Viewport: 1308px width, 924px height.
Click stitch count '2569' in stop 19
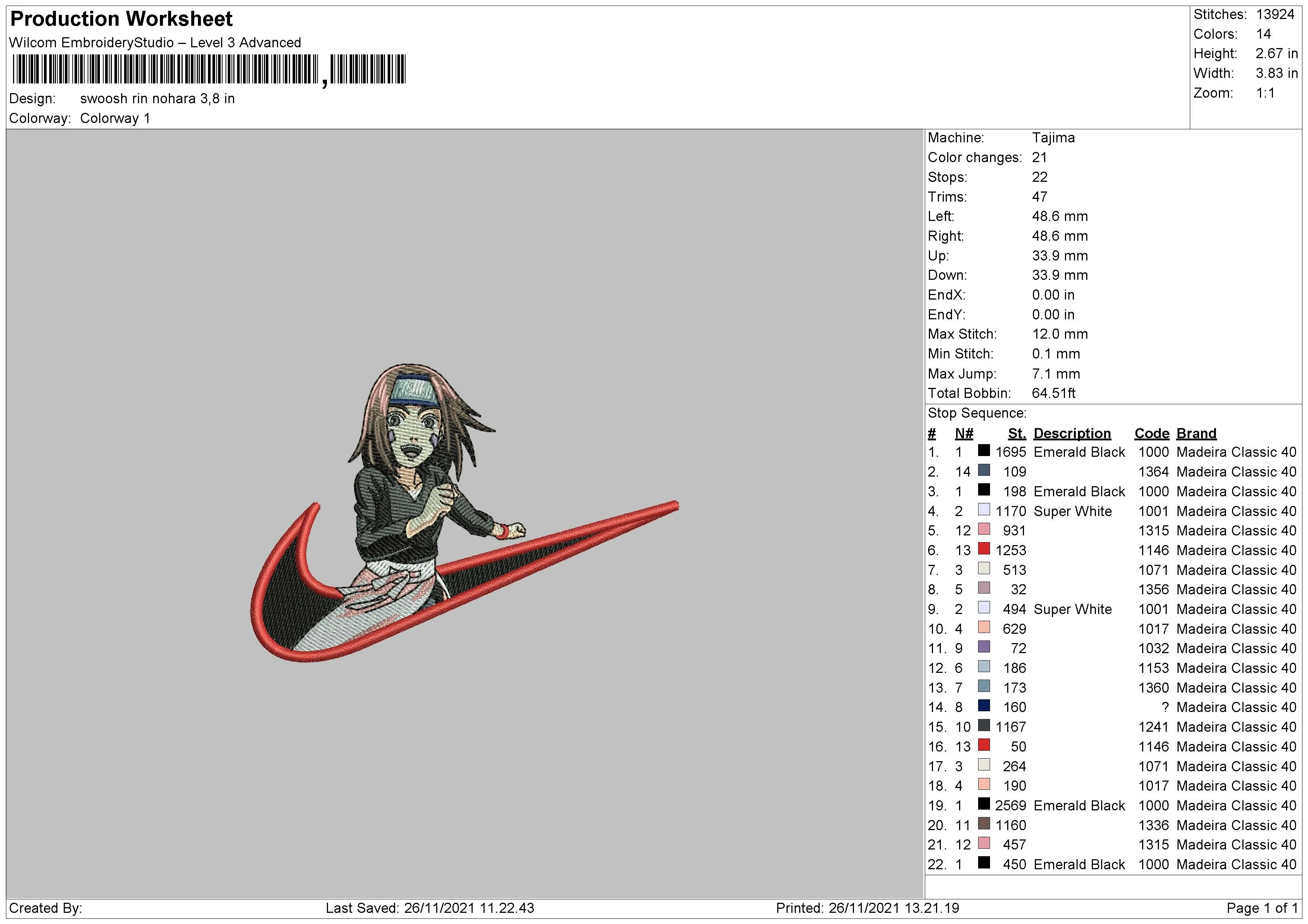click(1011, 806)
